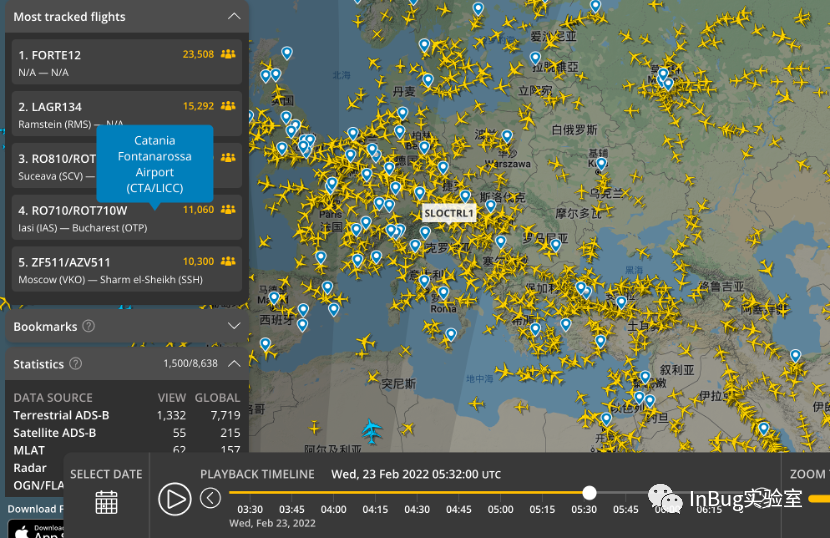Image resolution: width=830 pixels, height=538 pixels.
Task: Click the airport pin near Roma
Action: (x=444, y=292)
